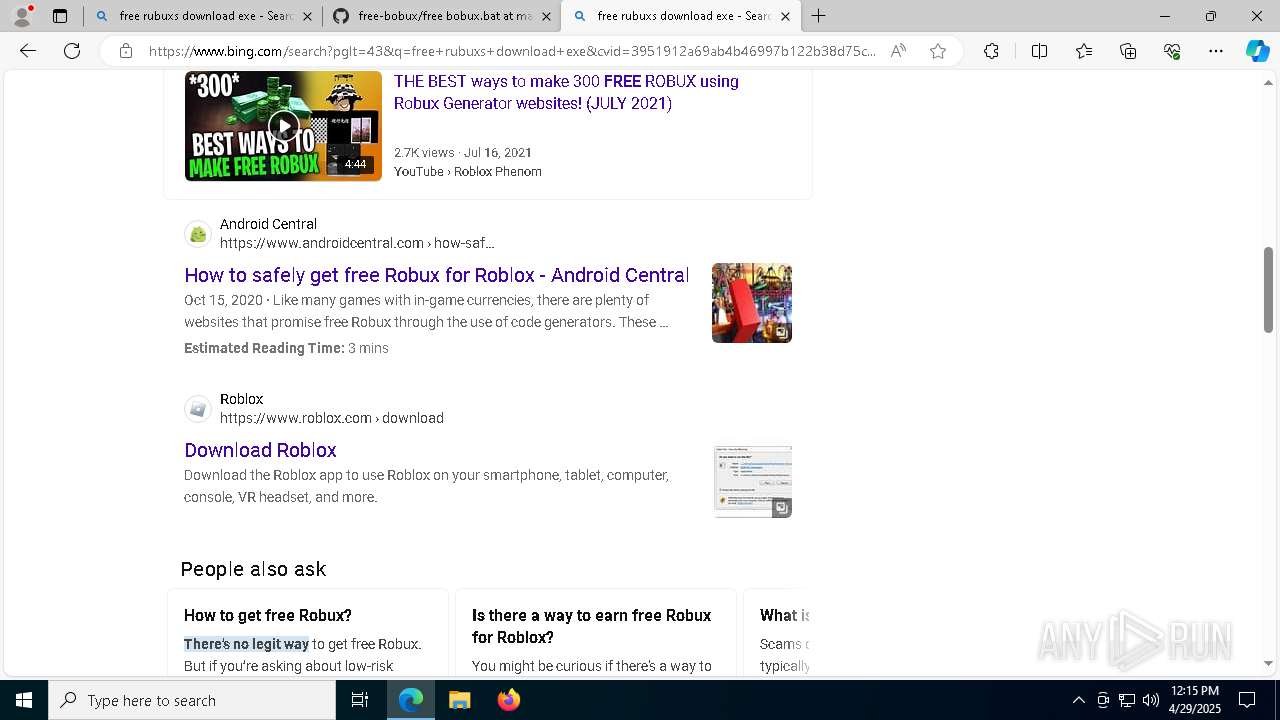
Task: Open THE BEST ways to make 300 FREE ROBUX link
Action: click(566, 92)
